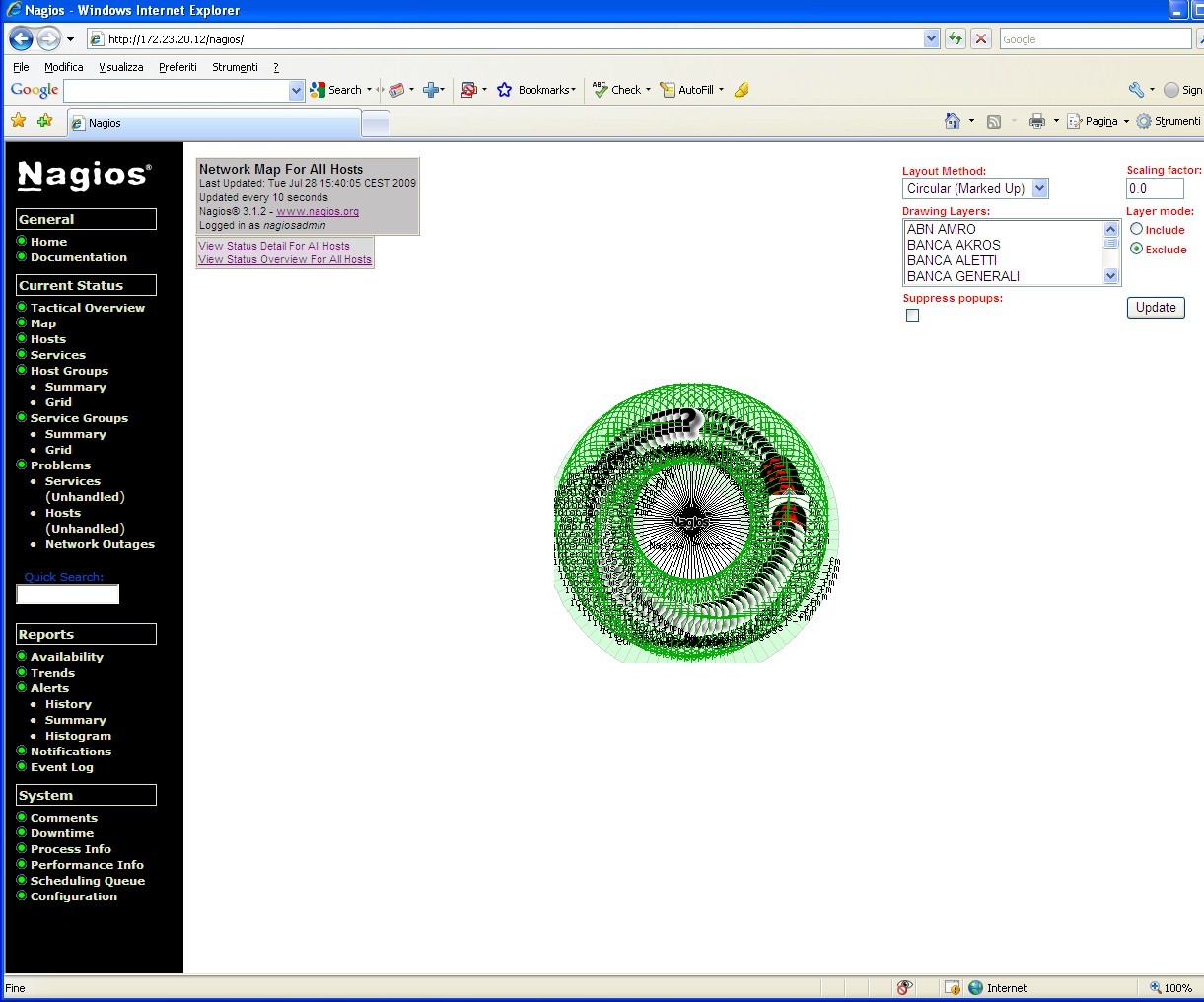Click the Strumenti gear icon
The height and width of the screenshot is (1002, 1204).
[1144, 121]
